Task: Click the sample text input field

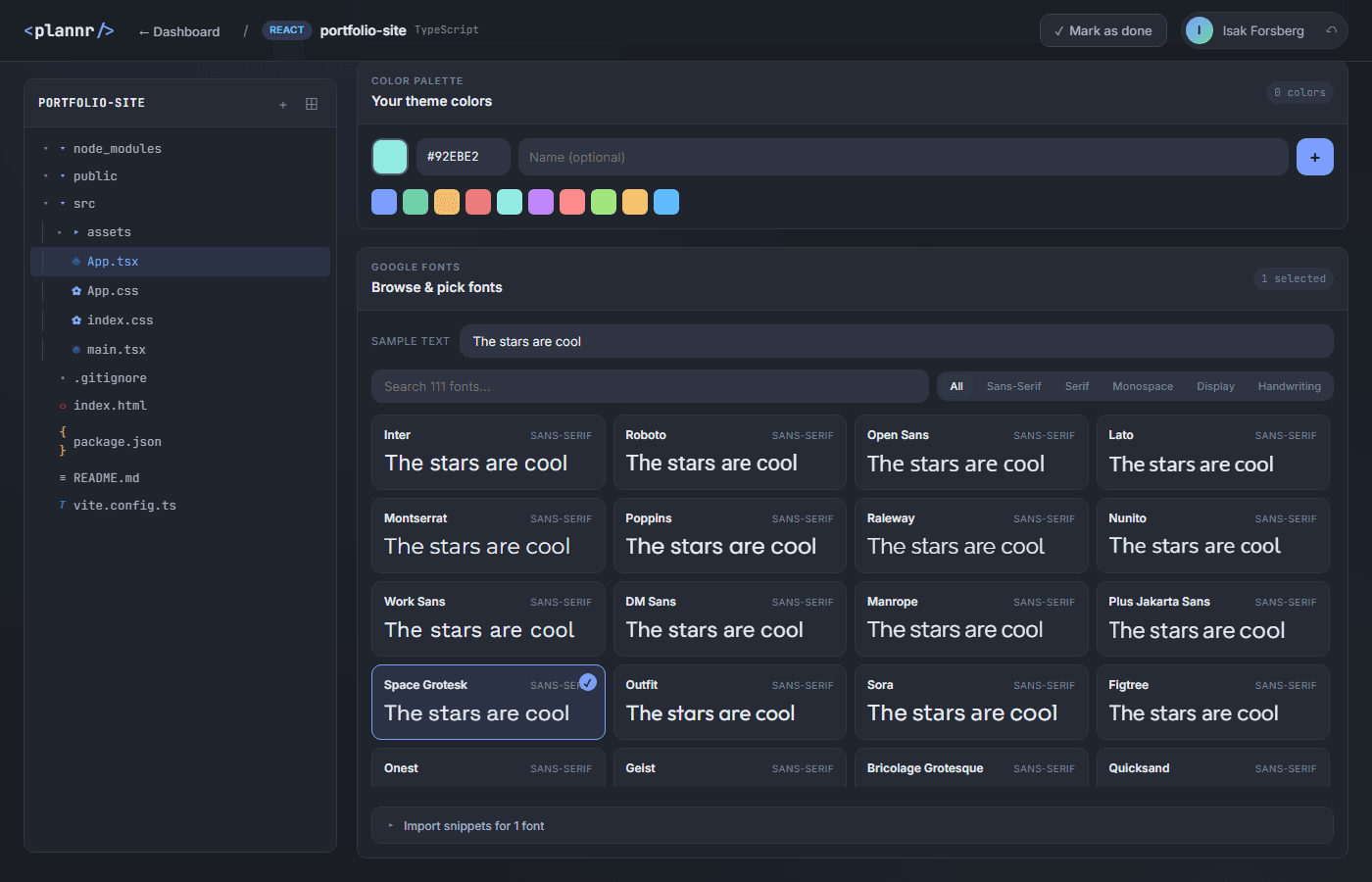Action: [x=897, y=341]
